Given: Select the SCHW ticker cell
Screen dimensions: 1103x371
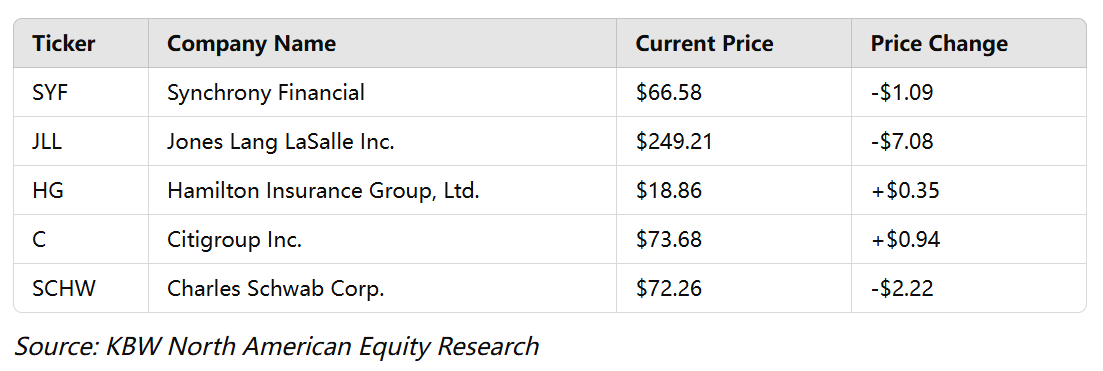Looking at the screenshot, I should click(81, 289).
